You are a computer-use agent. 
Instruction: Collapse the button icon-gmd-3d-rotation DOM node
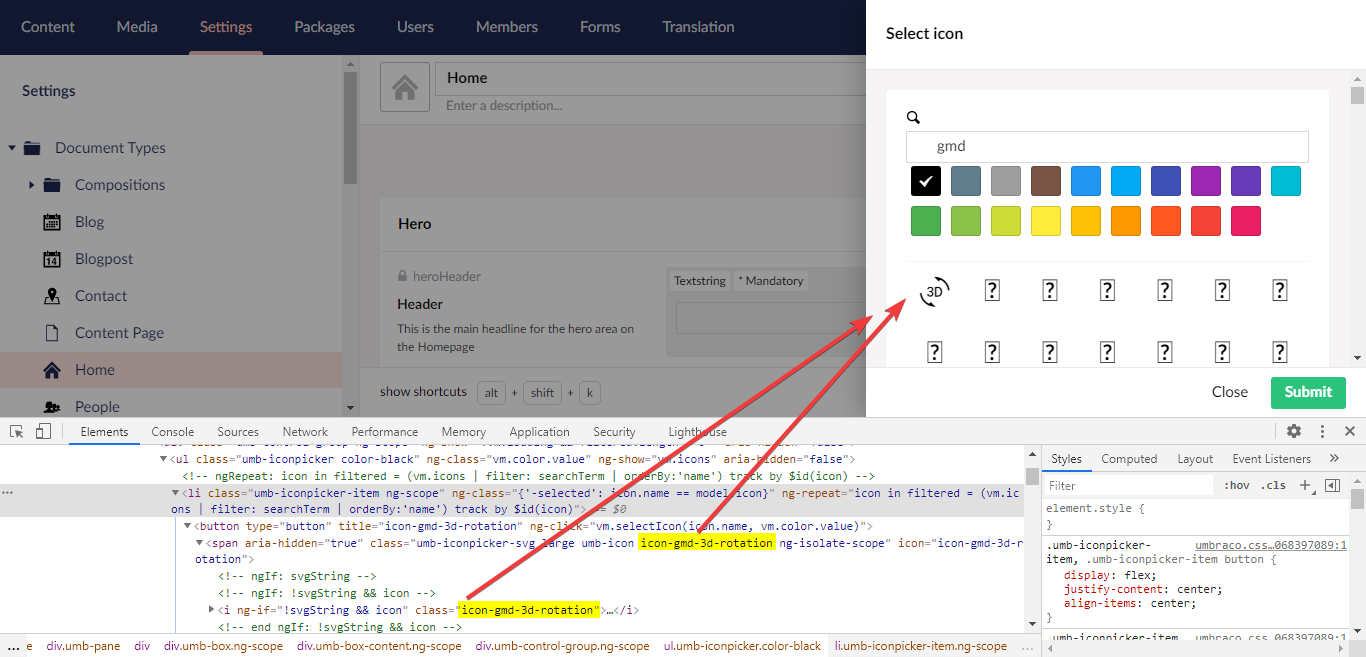187,526
